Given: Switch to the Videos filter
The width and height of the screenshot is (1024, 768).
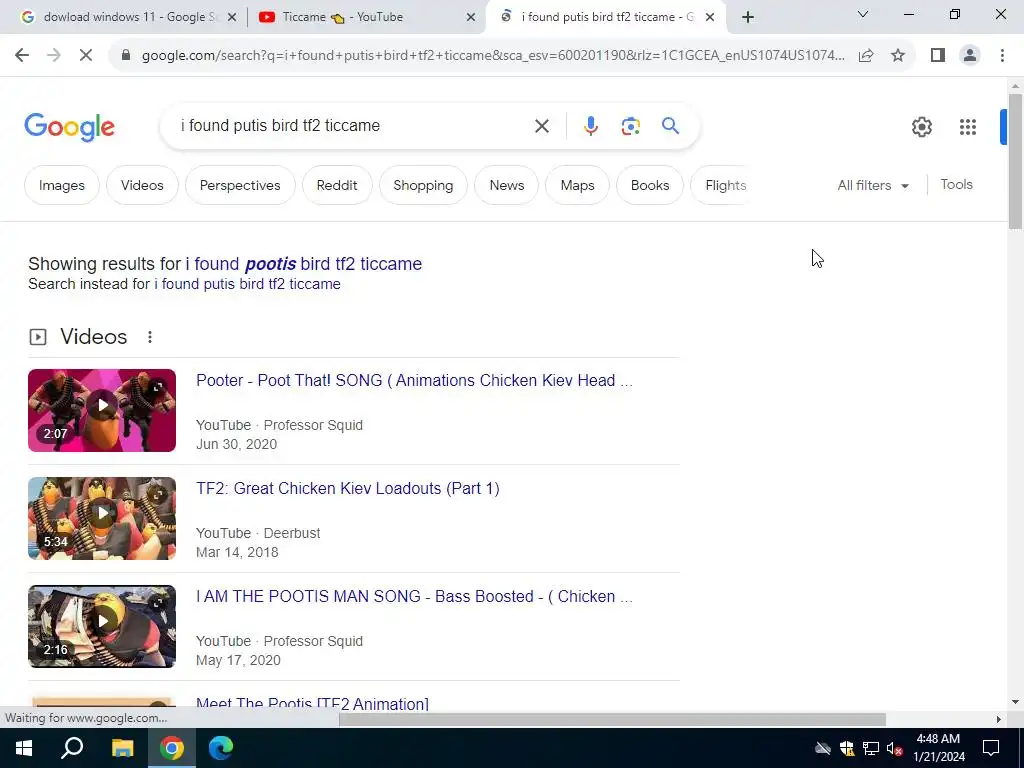Looking at the screenshot, I should pos(142,185).
